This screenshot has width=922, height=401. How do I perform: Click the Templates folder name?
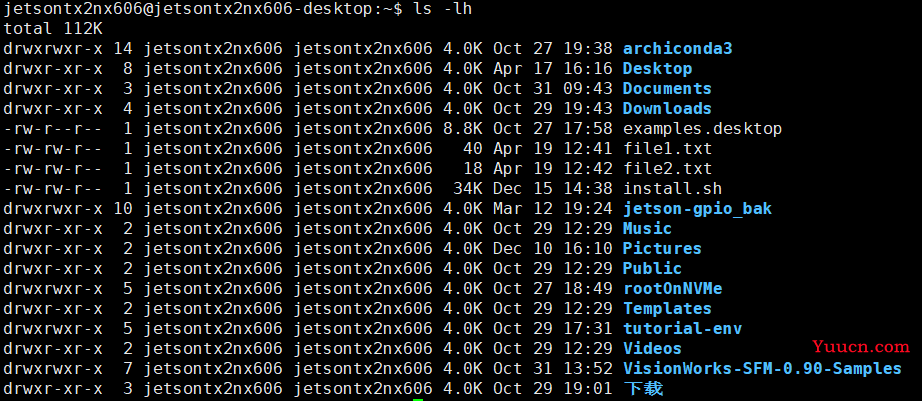667,308
